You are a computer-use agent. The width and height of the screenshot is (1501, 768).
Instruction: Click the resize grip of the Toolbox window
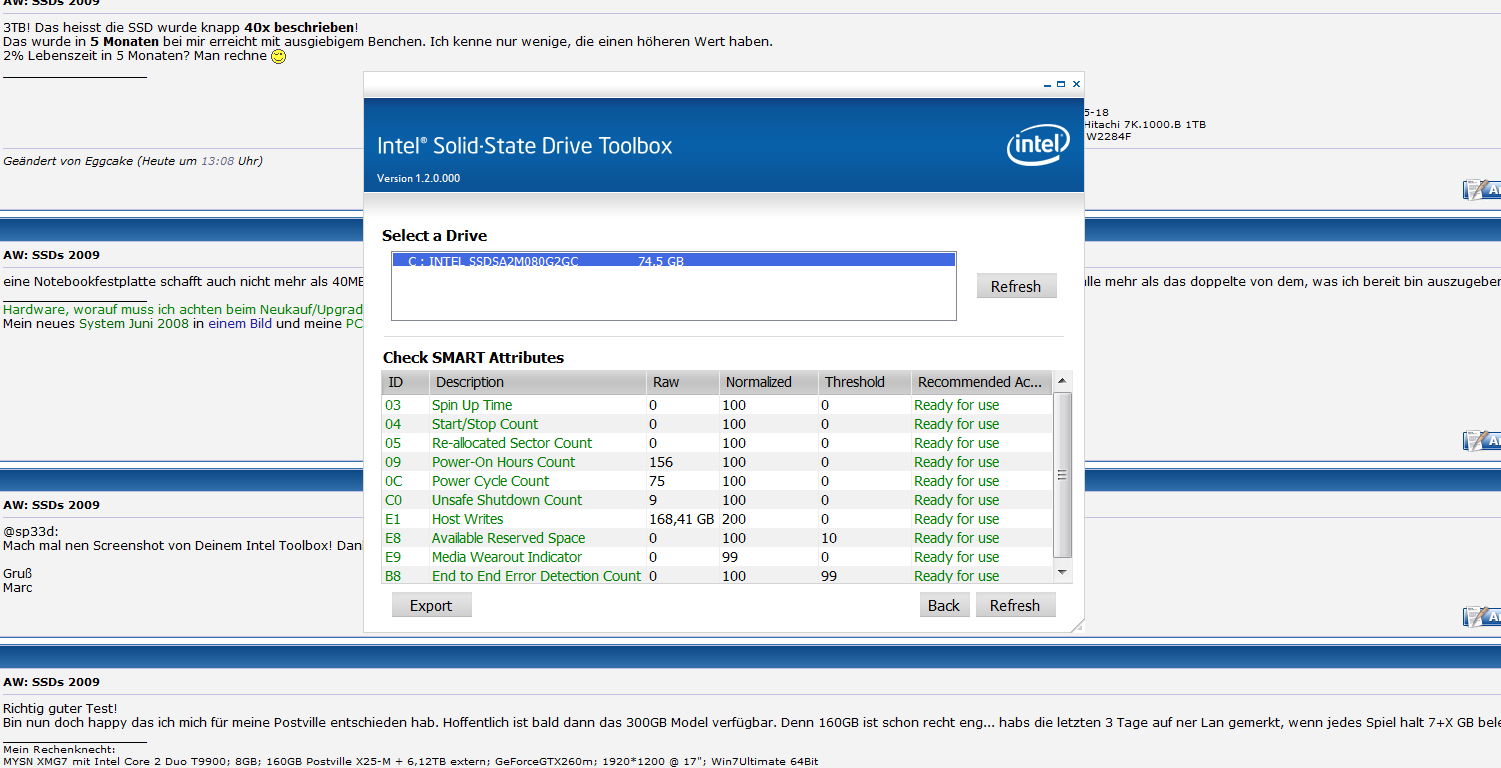coord(1077,625)
